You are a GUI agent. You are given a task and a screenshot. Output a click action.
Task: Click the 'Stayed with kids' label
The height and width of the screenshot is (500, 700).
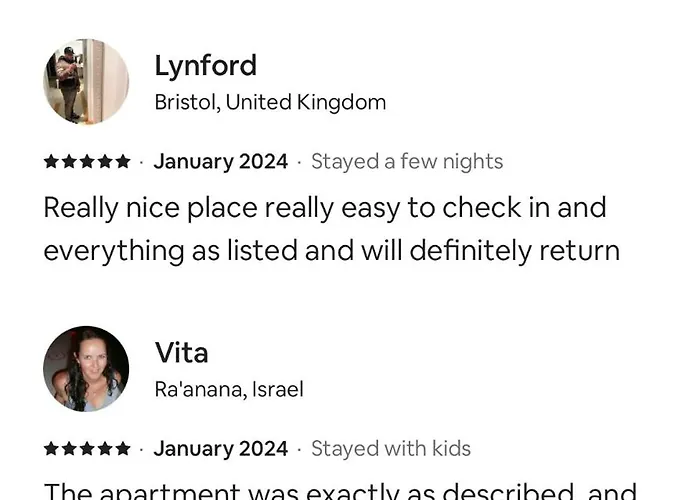pos(391,449)
